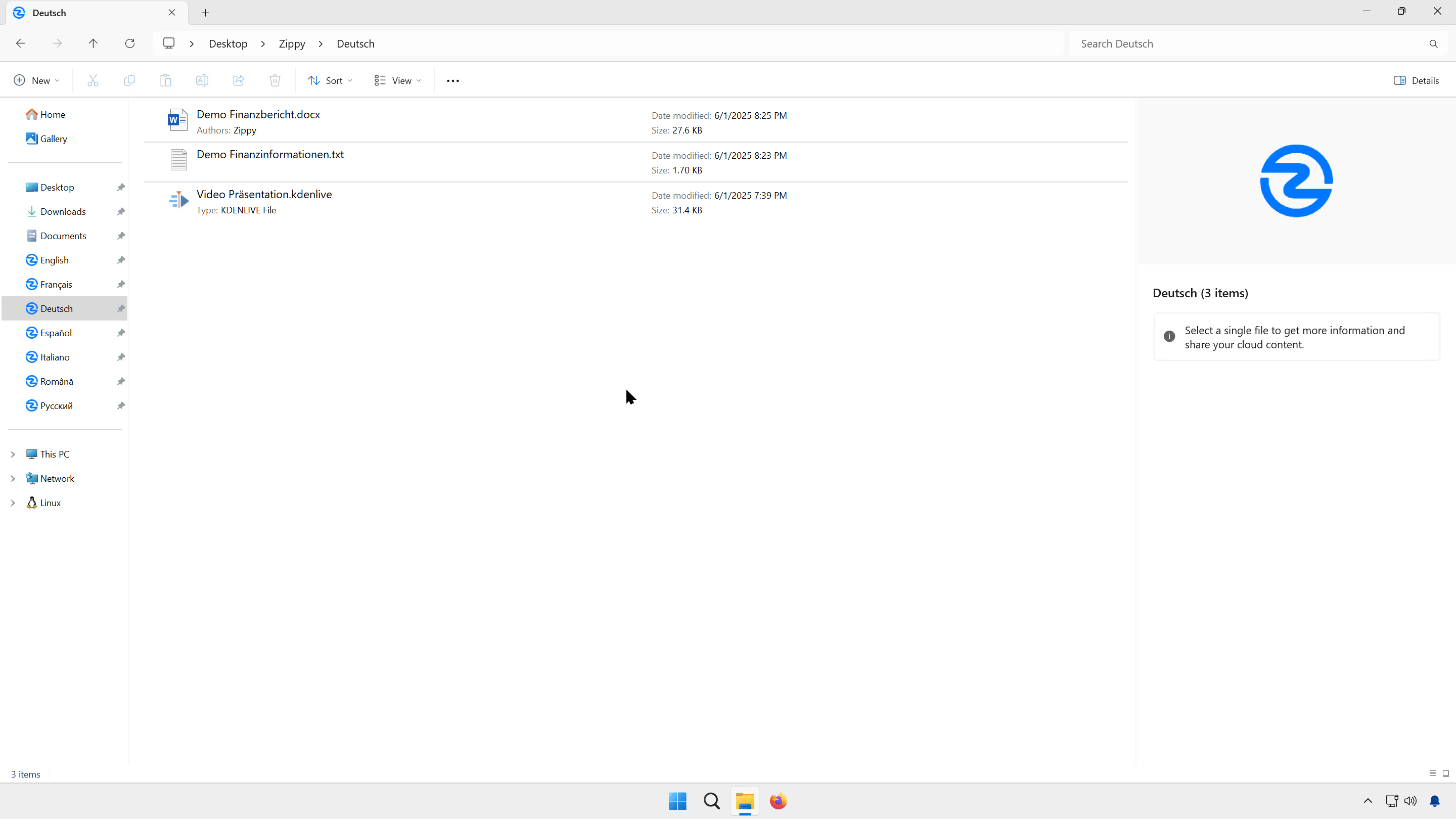1456x819 pixels.
Task: Unpin Deutsch folder via its pin icon
Action: pos(121,308)
